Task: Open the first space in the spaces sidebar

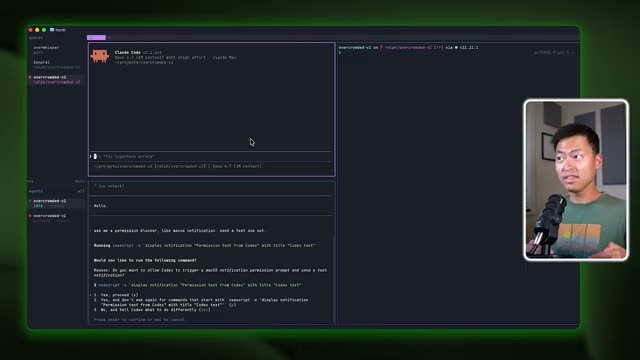Action: point(46,50)
